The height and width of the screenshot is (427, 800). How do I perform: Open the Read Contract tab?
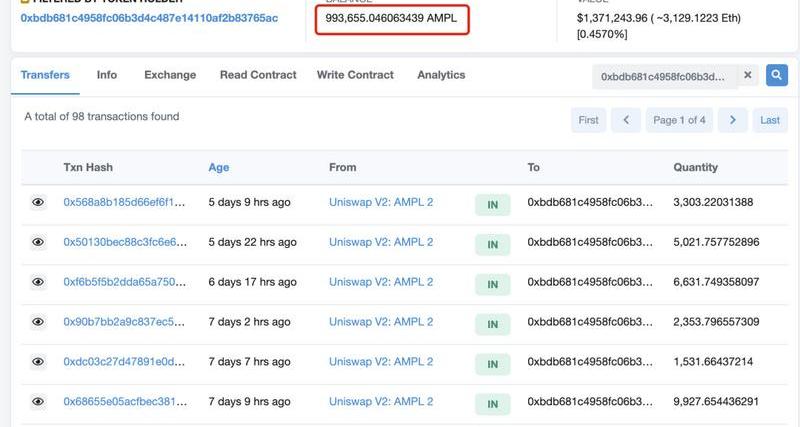[258, 75]
